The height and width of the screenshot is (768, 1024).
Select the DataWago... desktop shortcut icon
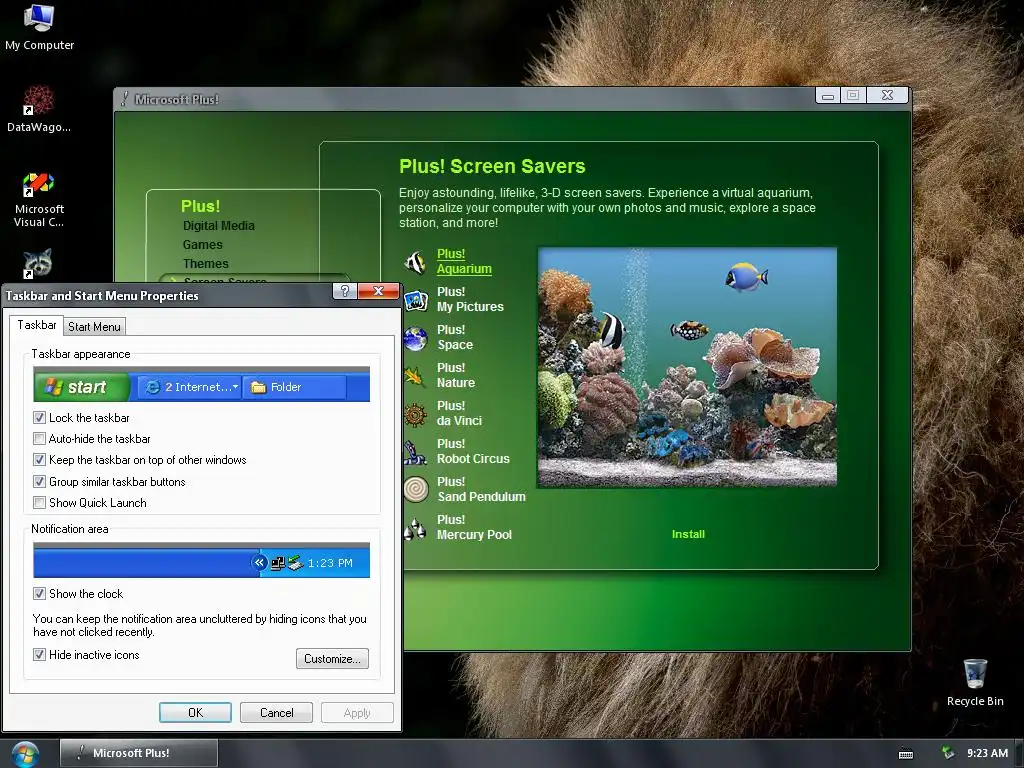pos(39,109)
